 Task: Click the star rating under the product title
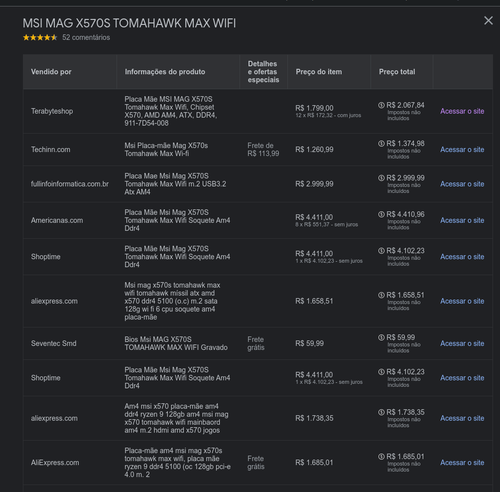point(40,37)
